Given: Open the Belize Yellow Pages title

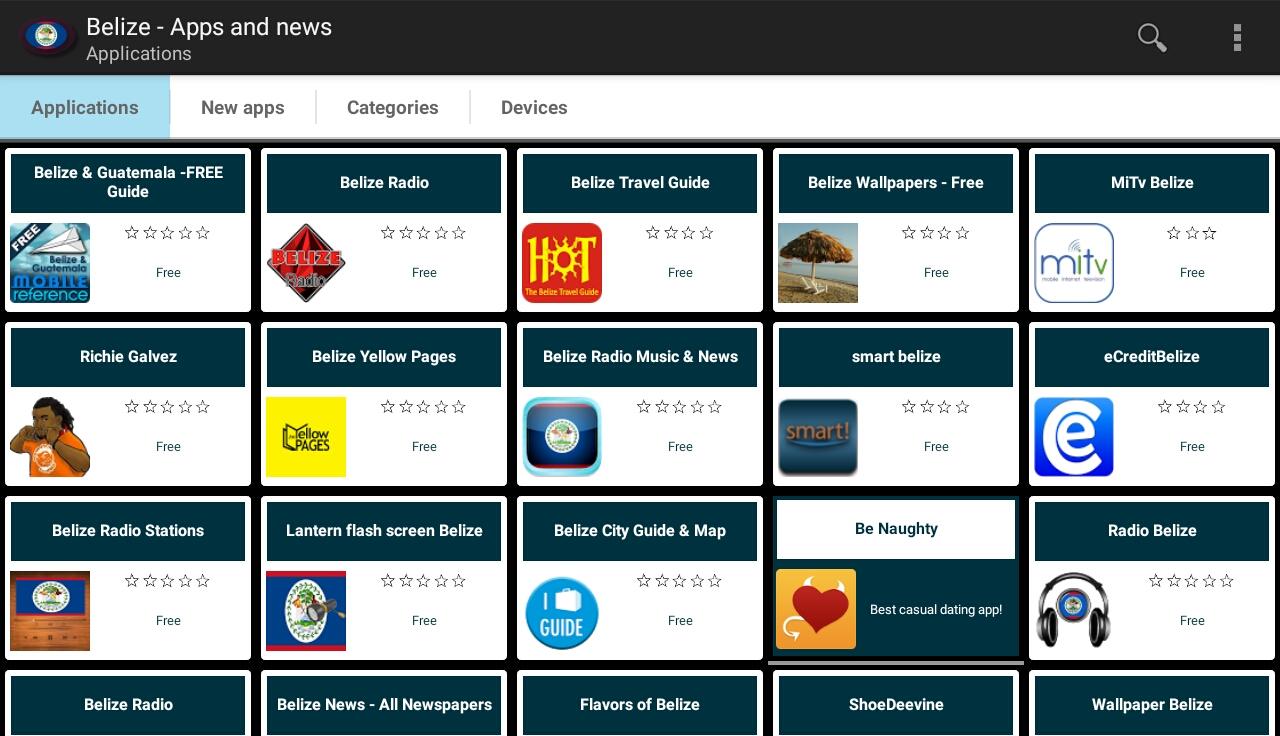Looking at the screenshot, I should (384, 356).
